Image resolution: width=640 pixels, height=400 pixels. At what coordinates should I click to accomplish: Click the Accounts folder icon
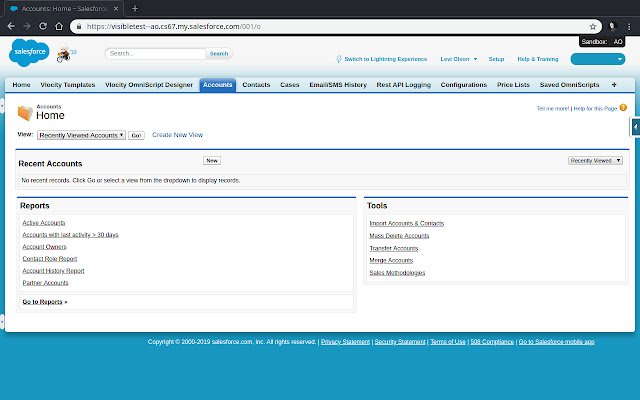(25, 113)
